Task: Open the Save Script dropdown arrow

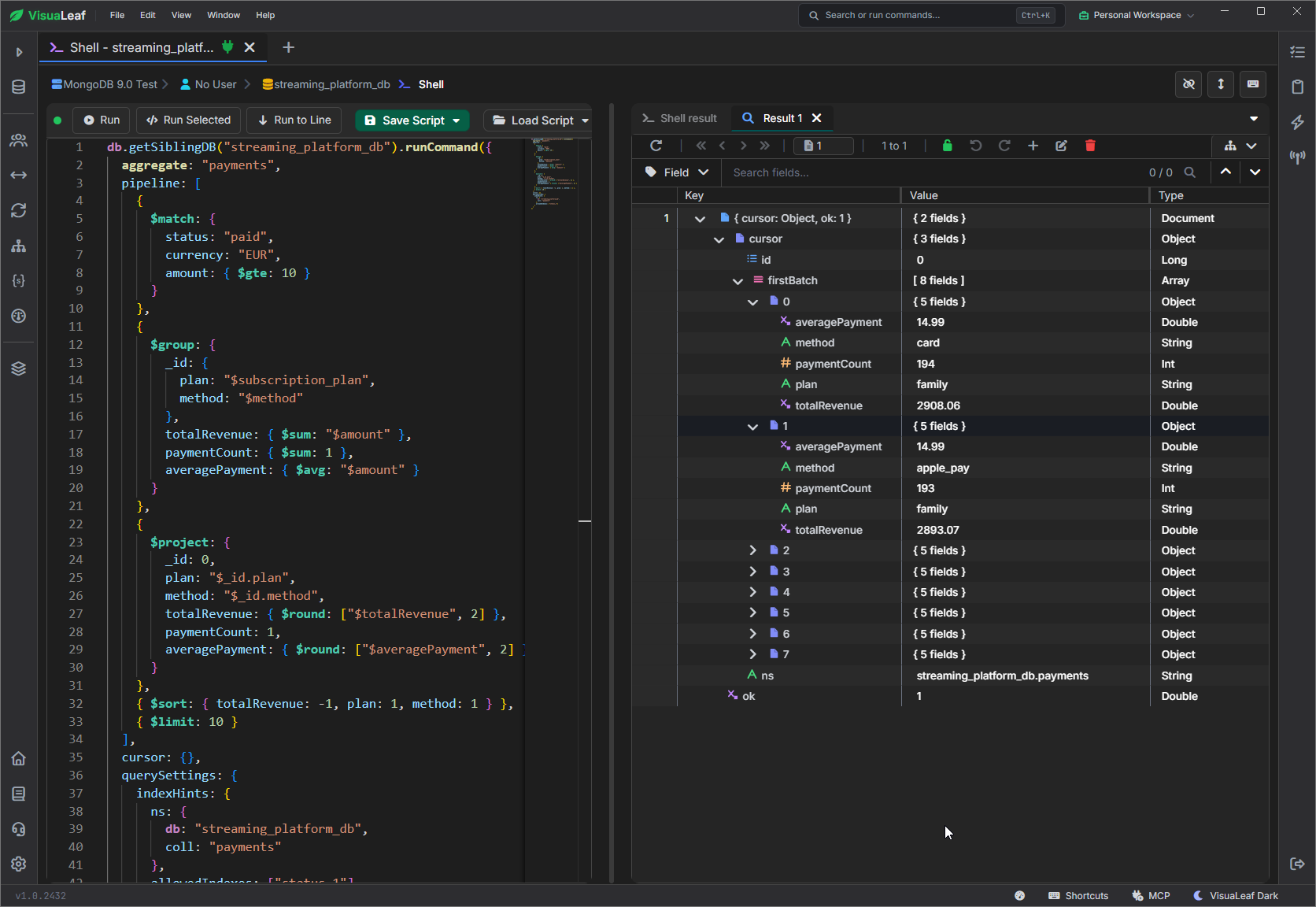Action: [457, 120]
